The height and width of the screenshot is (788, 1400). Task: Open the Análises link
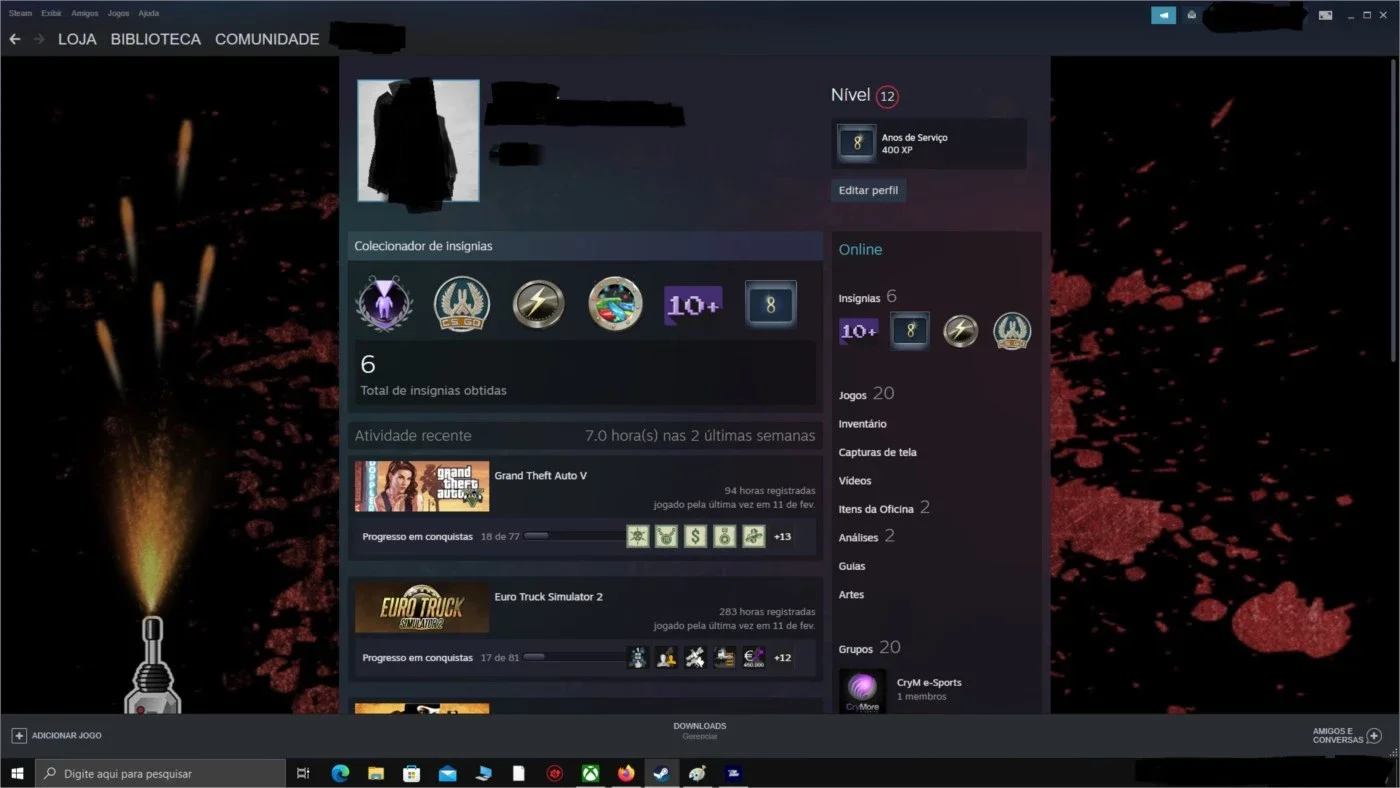coord(866,537)
